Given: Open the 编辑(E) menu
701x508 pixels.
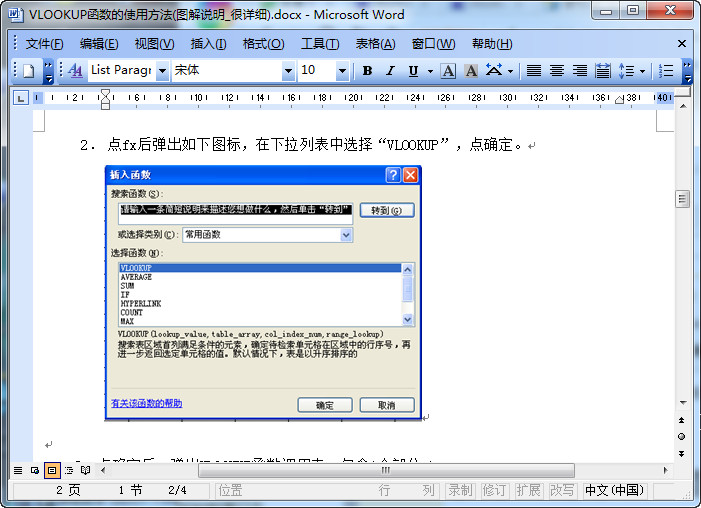Looking at the screenshot, I should click(99, 44).
